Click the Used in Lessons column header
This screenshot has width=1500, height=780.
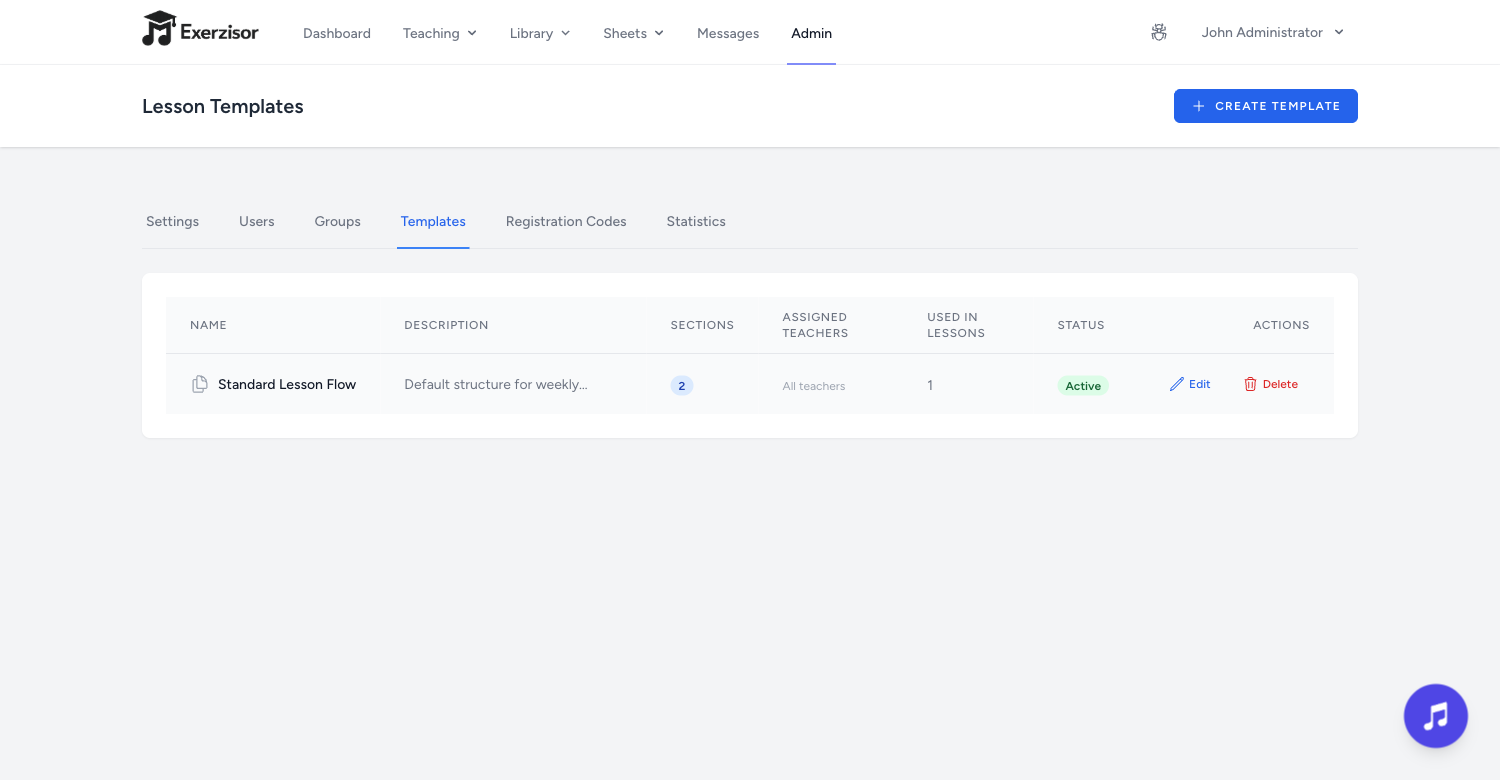[956, 325]
